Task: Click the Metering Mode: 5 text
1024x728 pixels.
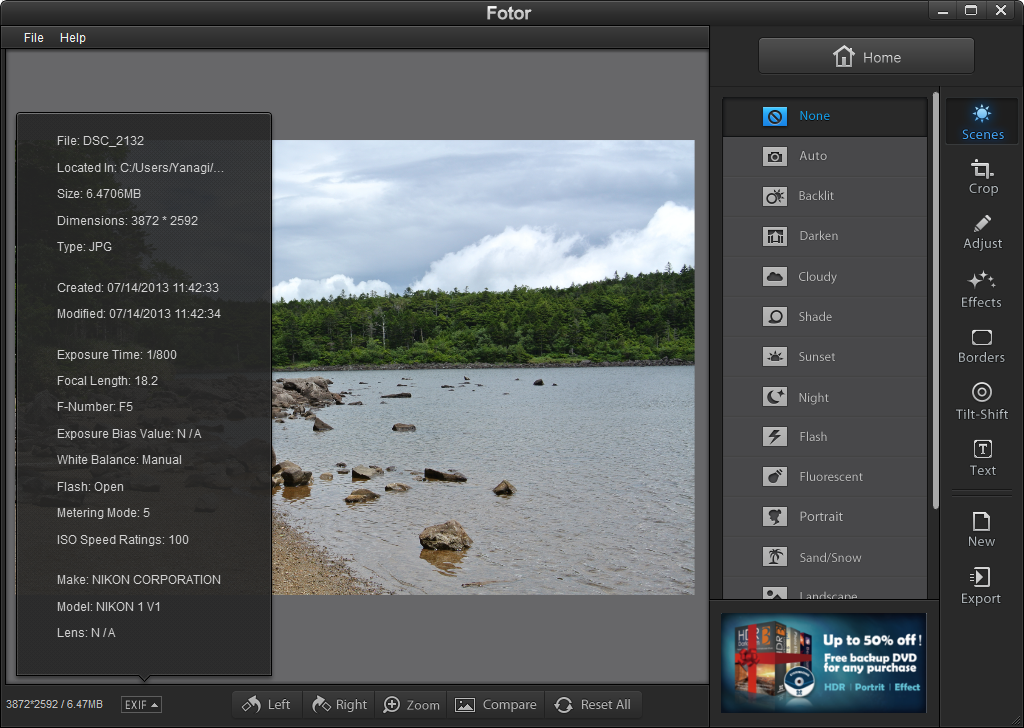Action: coord(103,513)
